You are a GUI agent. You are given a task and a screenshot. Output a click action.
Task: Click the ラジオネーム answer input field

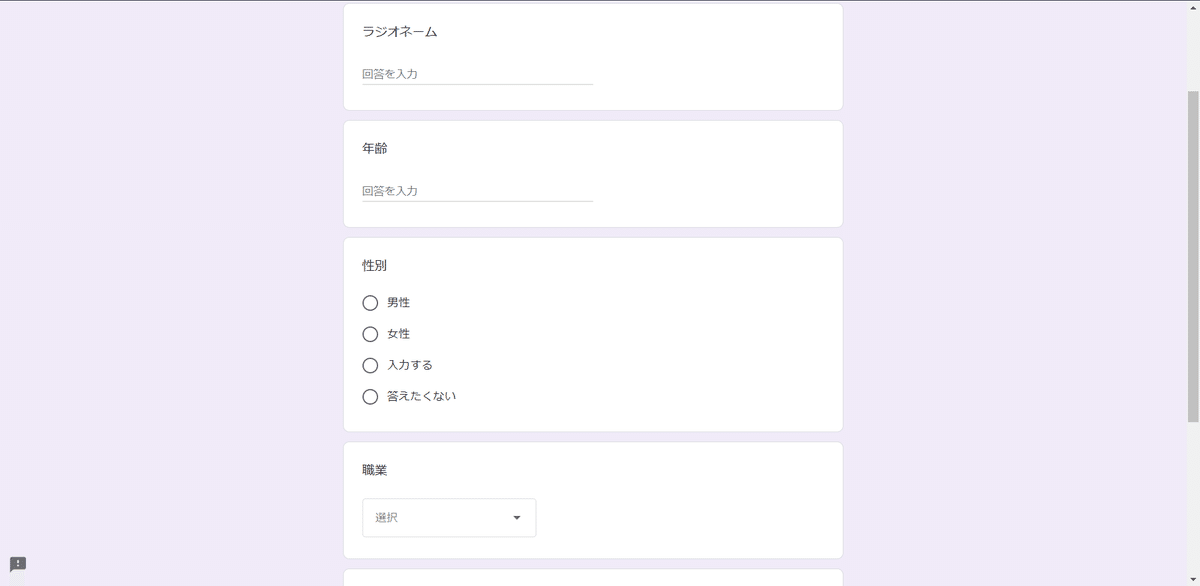tap(477, 74)
